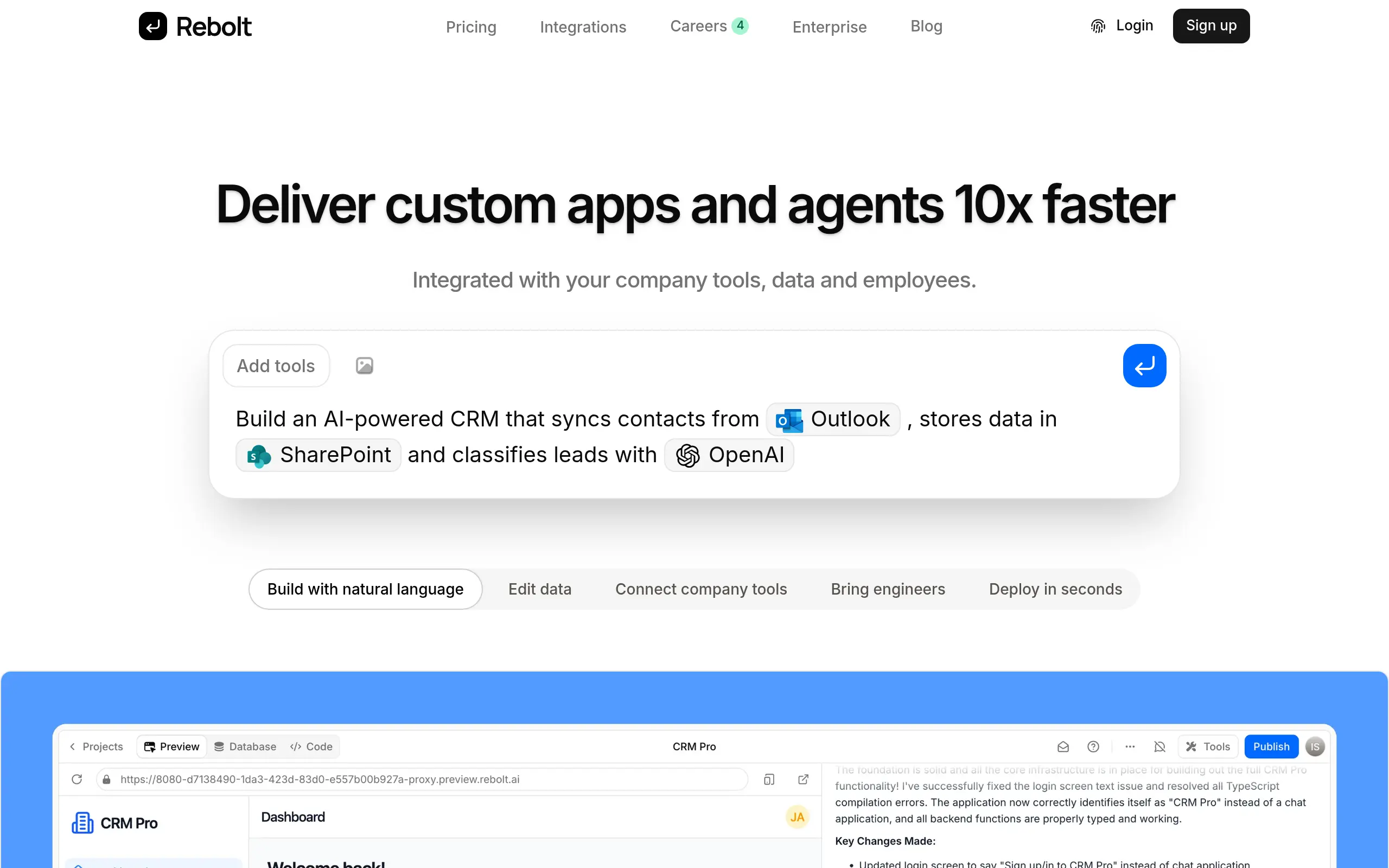Screen dimensions: 1389x868
Task: Click the preview refresh icon
Action: (77, 779)
